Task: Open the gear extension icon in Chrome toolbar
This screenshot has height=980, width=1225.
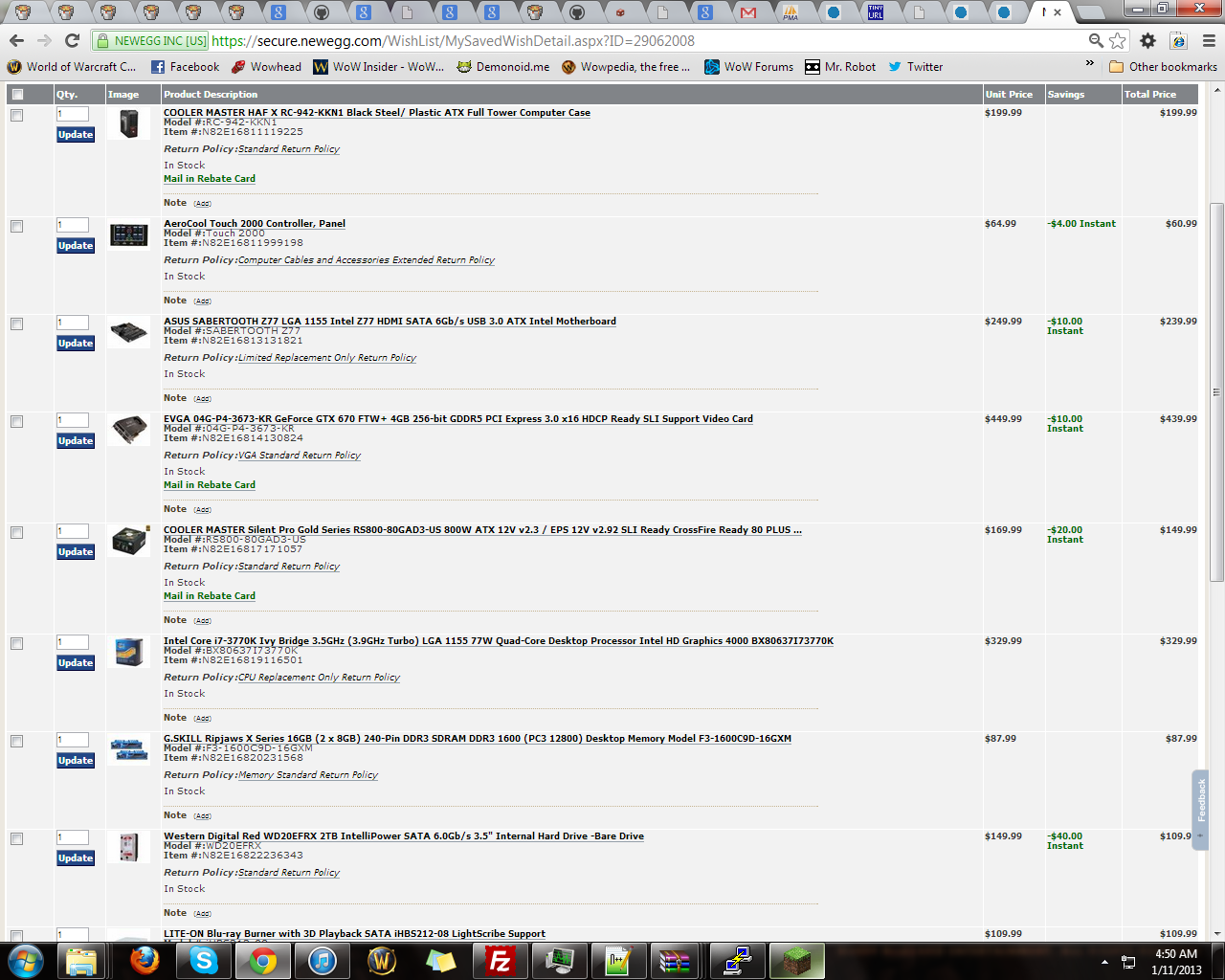Action: tap(1147, 40)
